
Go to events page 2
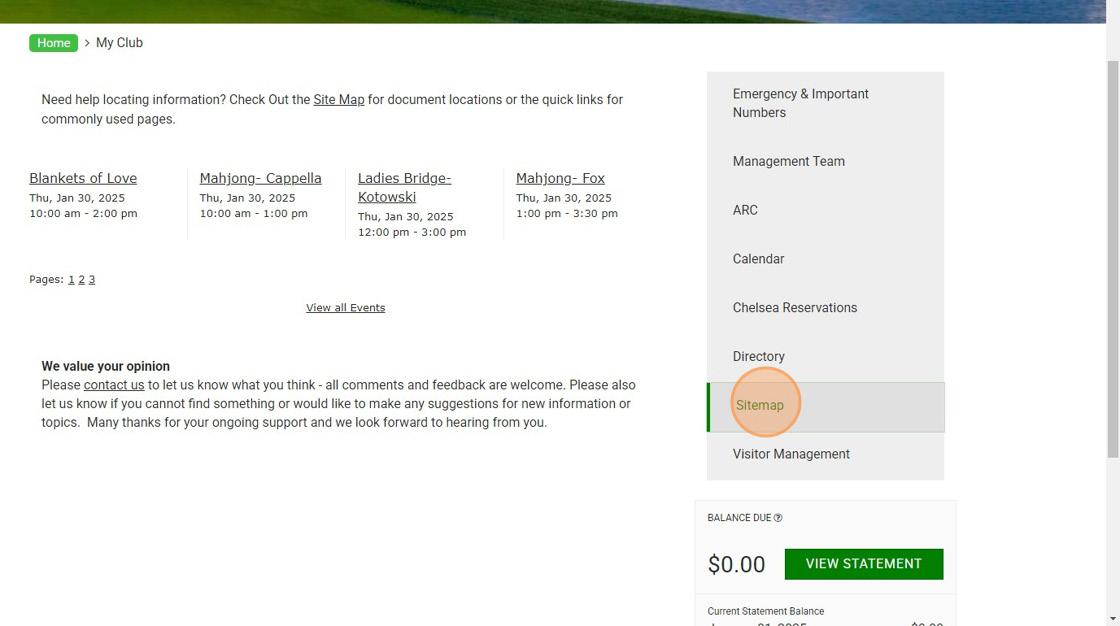click(x=81, y=280)
